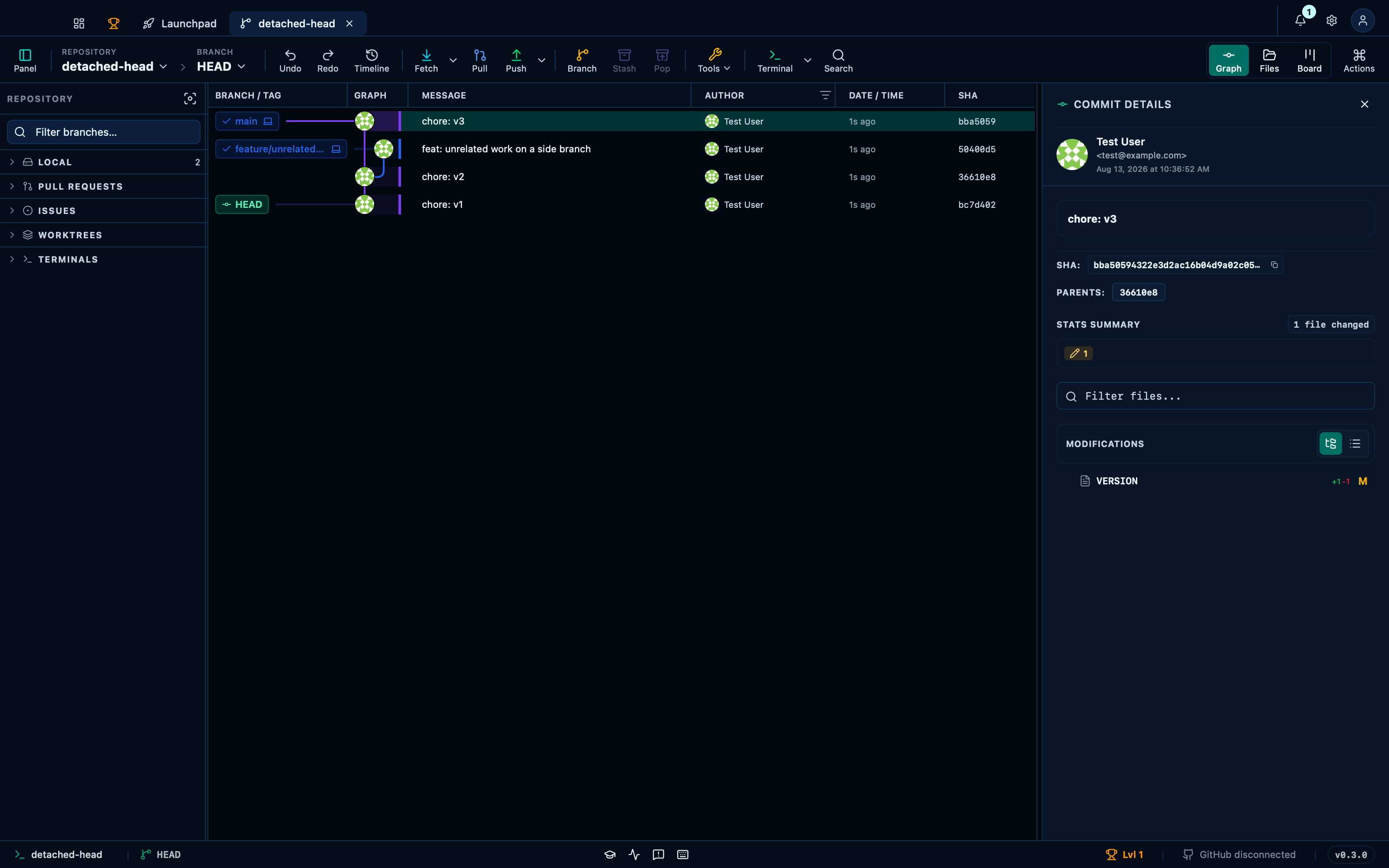Expand the Issues section
The width and height of the screenshot is (1389, 868).
pos(103,210)
